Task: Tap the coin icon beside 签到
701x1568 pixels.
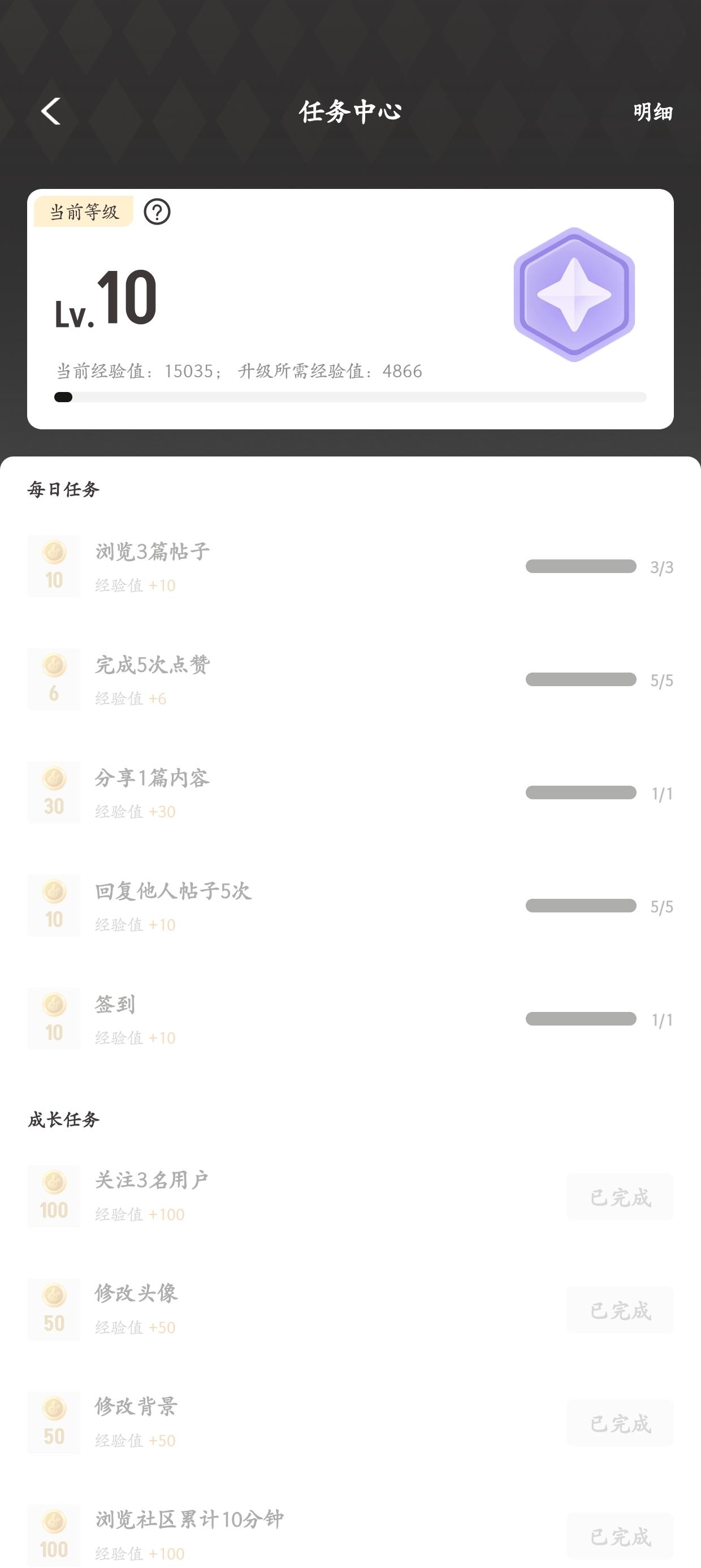Action: tap(54, 1019)
